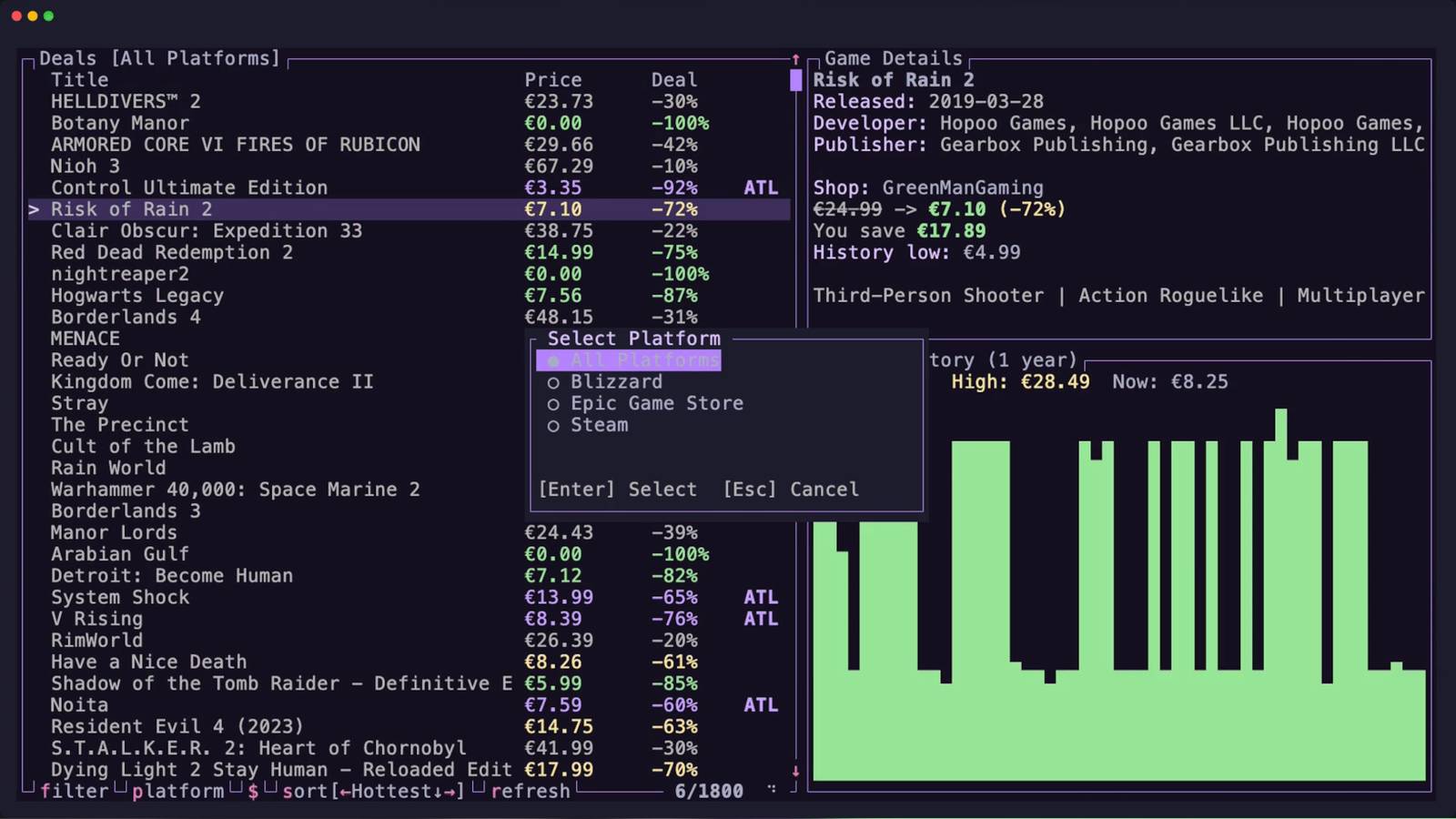
Task: Choose ARMORED CORE VI FIRES OF RUBICON
Action: click(409, 145)
